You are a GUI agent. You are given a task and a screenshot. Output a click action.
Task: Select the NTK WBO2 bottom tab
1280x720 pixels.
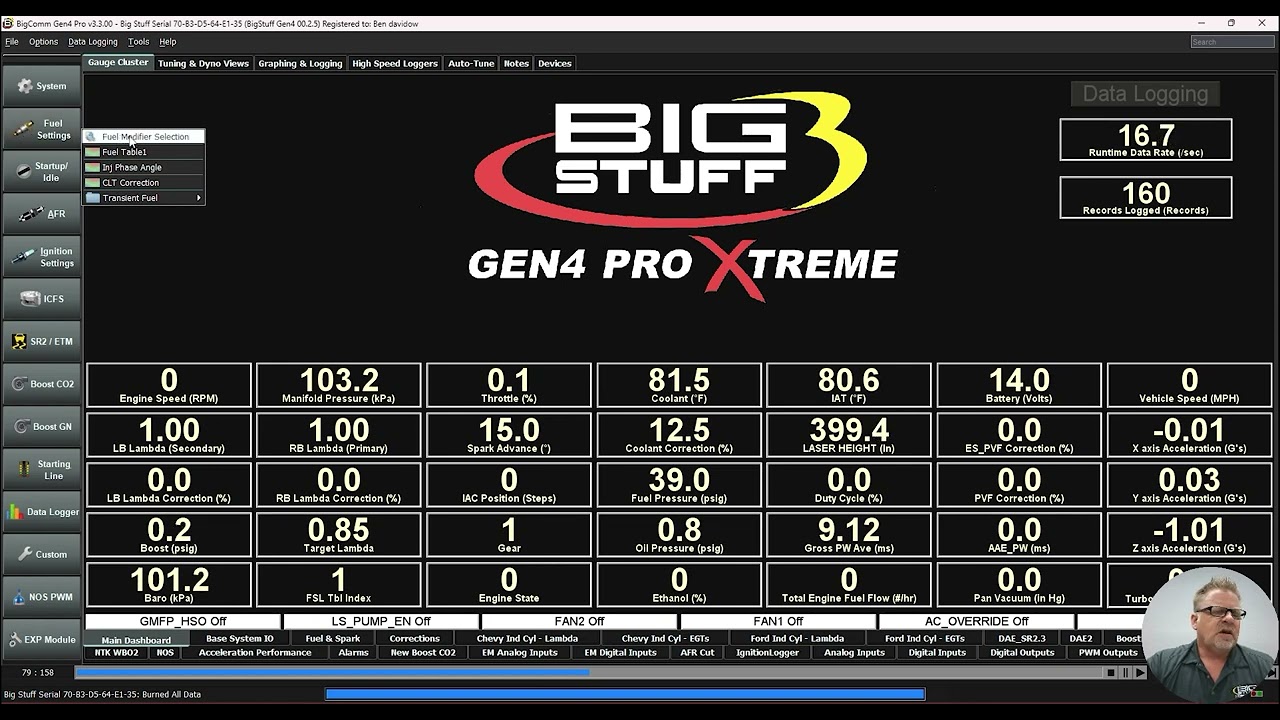[x=116, y=653]
